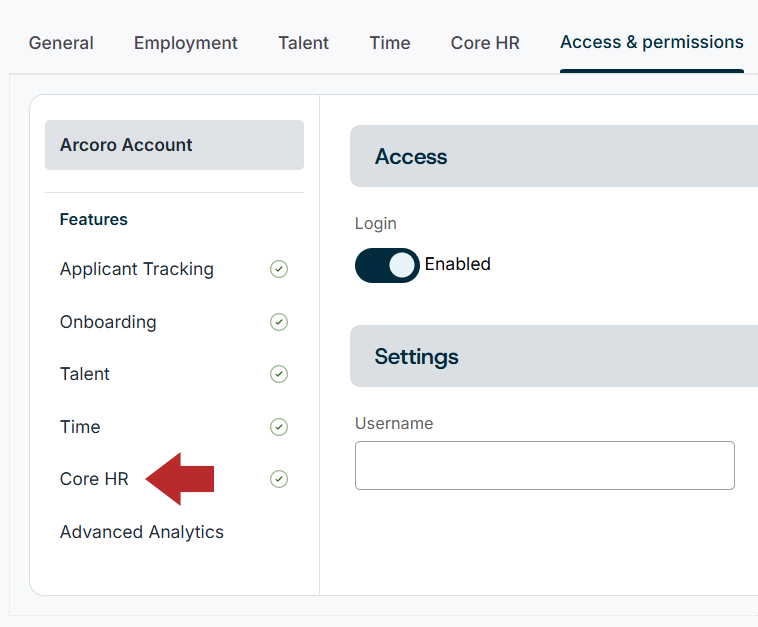Click into the Username field
This screenshot has height=627, width=758.
[x=545, y=466]
